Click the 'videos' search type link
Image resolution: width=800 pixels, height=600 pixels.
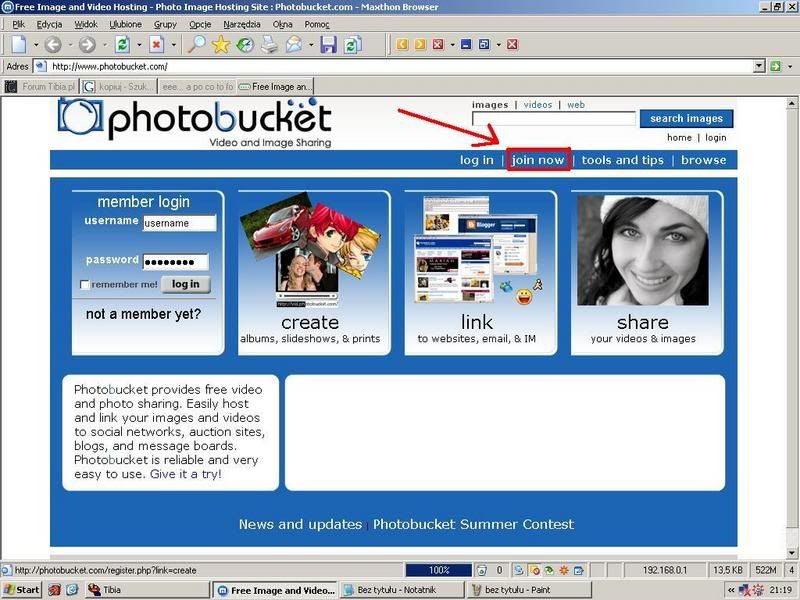pos(538,105)
